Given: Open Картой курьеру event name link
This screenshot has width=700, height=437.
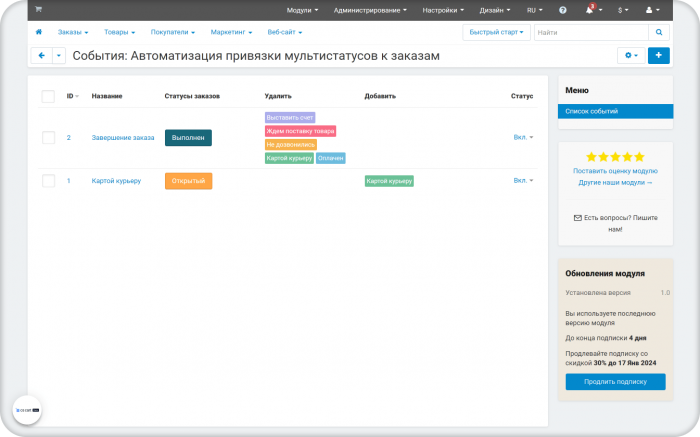Looking at the screenshot, I should pyautogui.click(x=116, y=181).
